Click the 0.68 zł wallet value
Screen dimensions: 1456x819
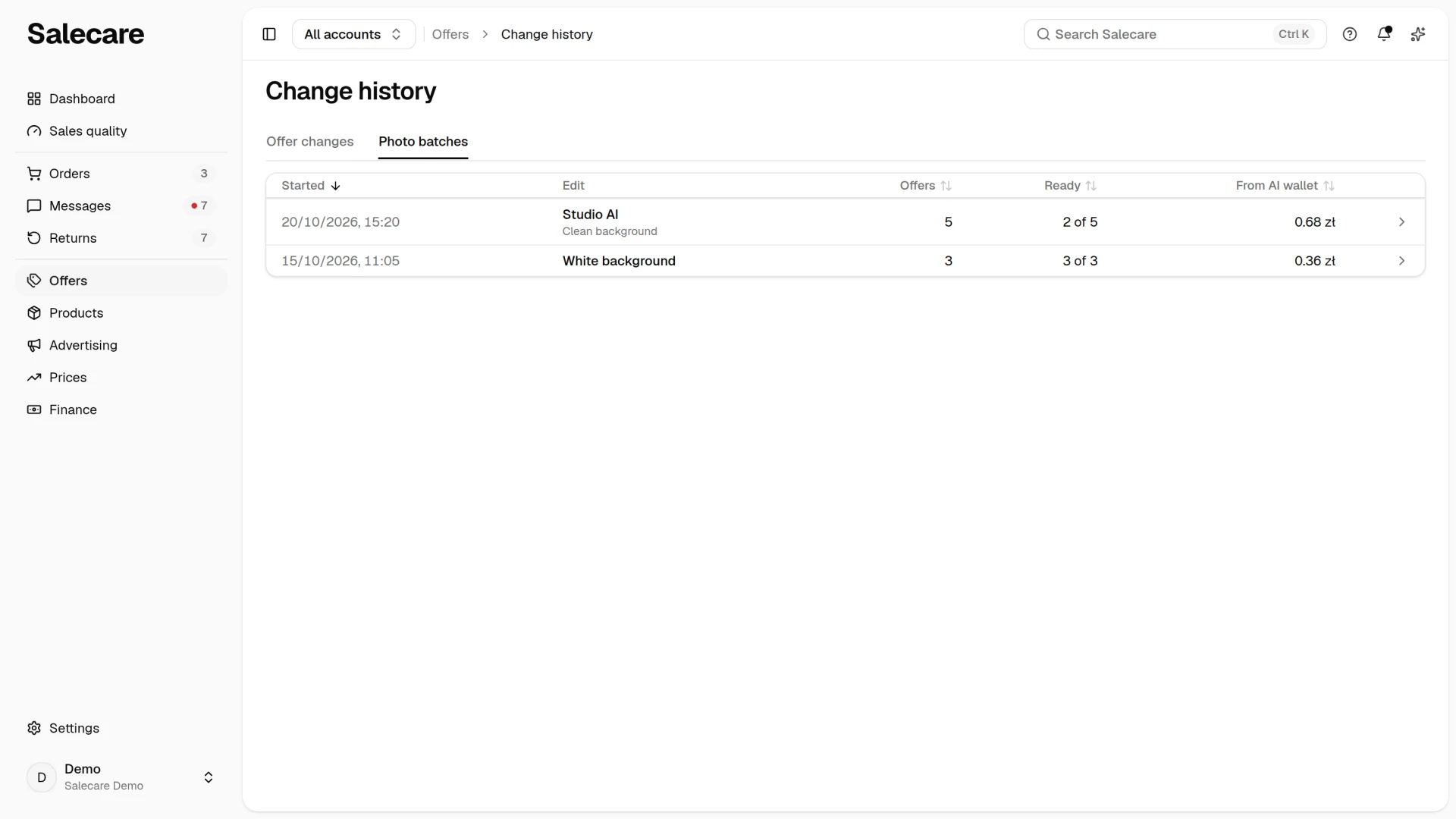click(x=1315, y=222)
